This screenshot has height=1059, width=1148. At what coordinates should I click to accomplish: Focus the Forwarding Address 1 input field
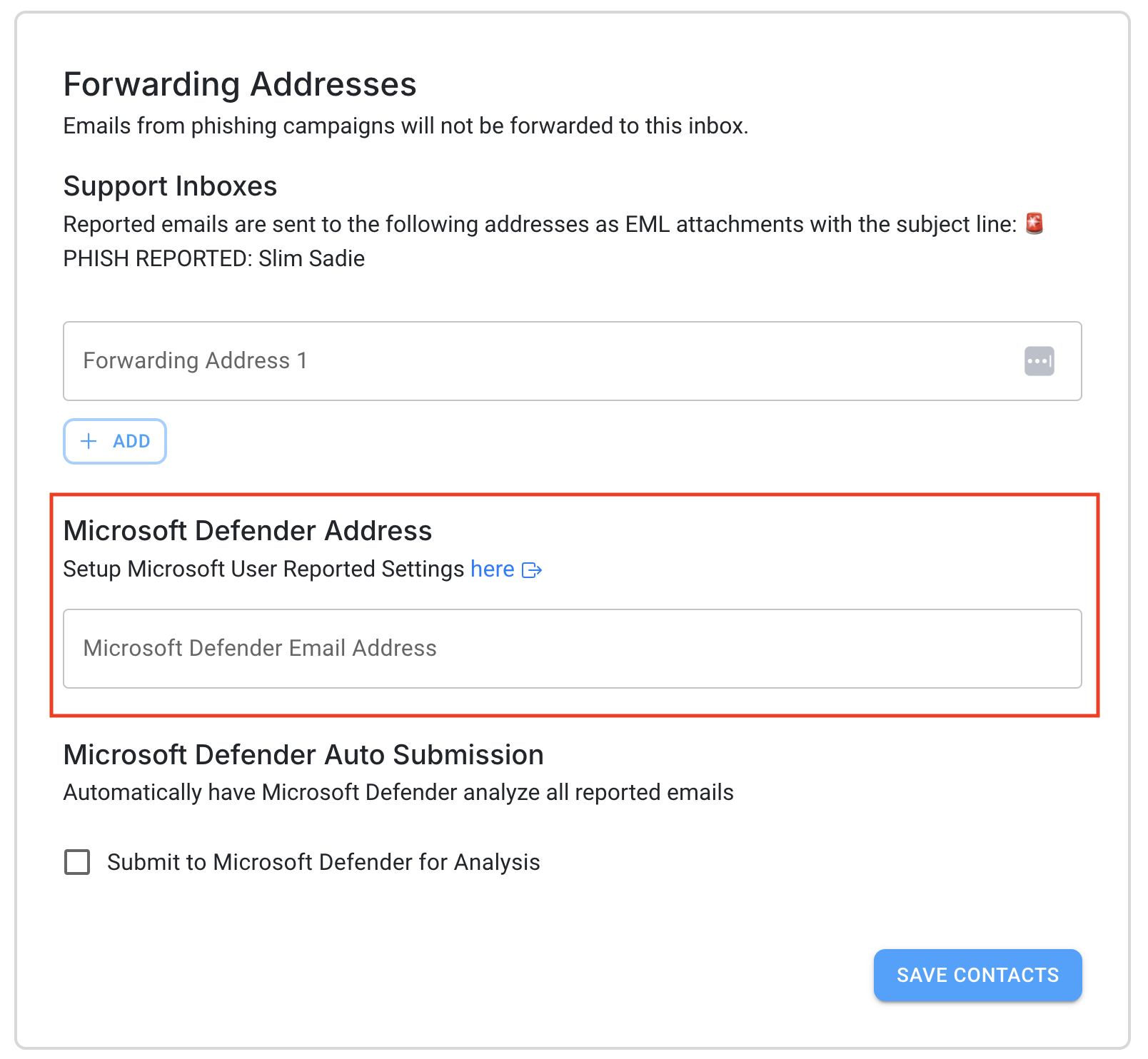point(428,361)
